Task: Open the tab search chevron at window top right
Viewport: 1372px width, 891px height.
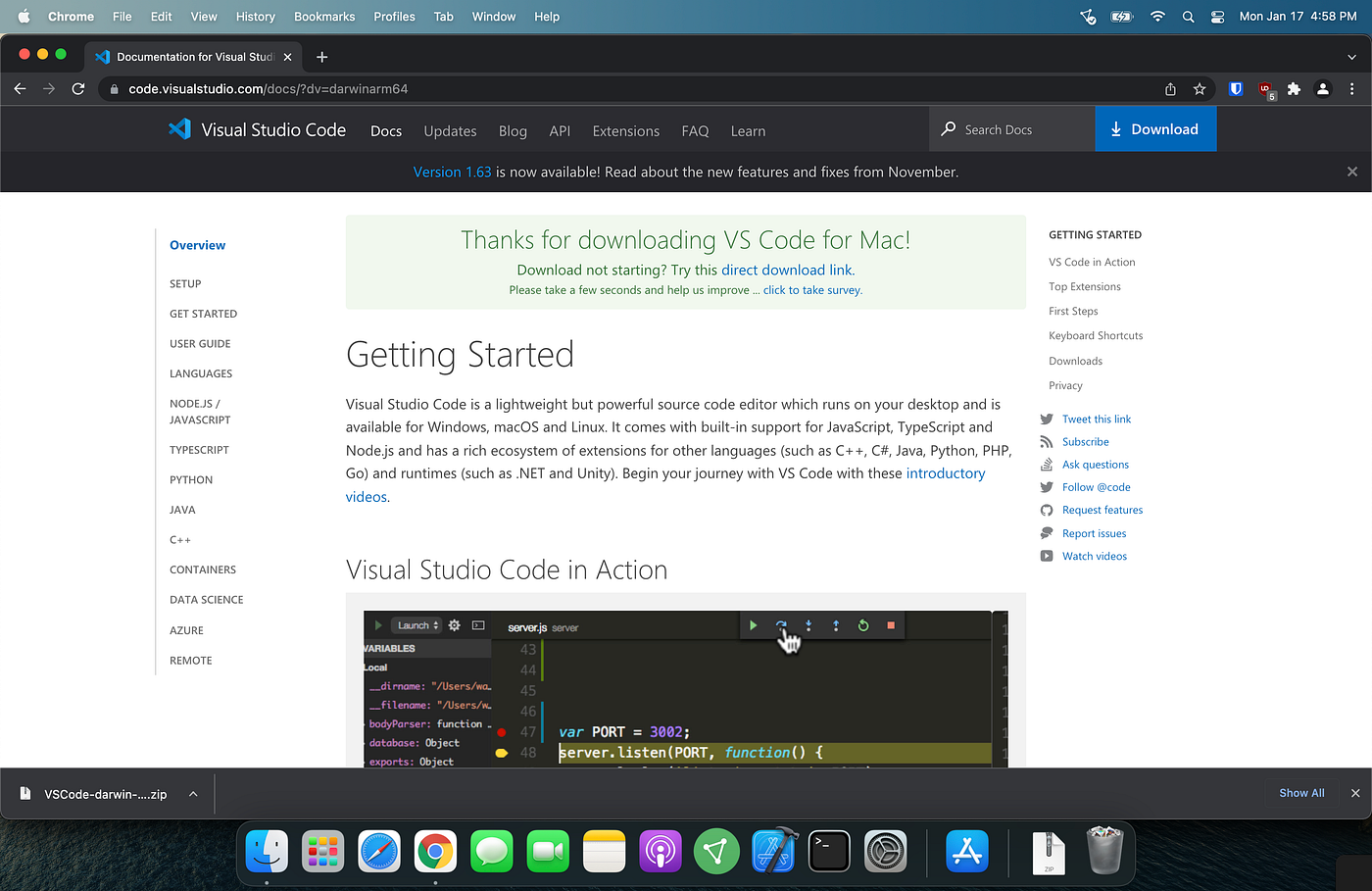Action: tap(1350, 56)
